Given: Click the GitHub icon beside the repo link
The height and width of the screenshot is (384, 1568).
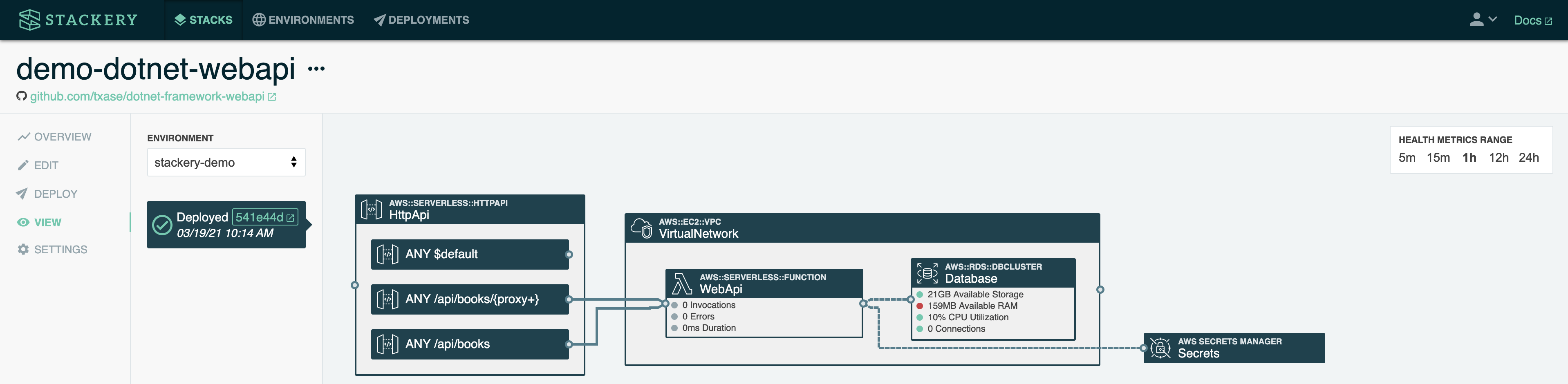Looking at the screenshot, I should (22, 96).
